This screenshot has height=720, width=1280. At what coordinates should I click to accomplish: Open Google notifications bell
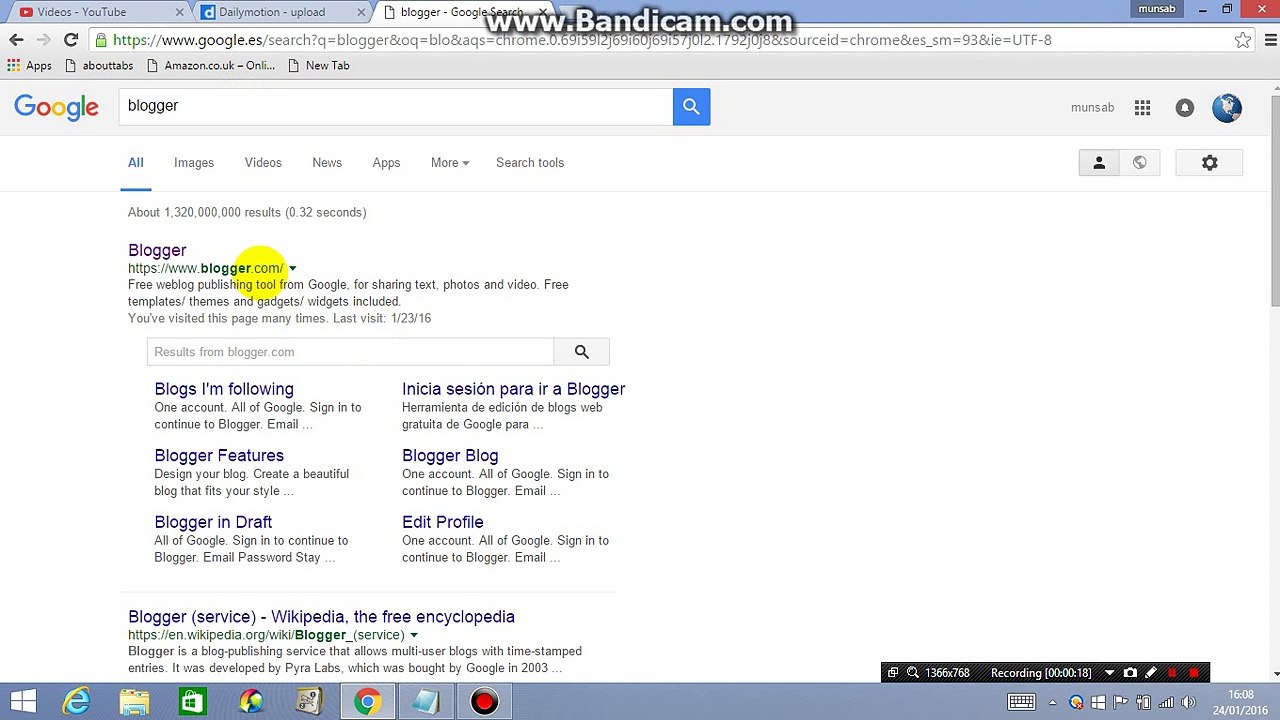[1185, 108]
